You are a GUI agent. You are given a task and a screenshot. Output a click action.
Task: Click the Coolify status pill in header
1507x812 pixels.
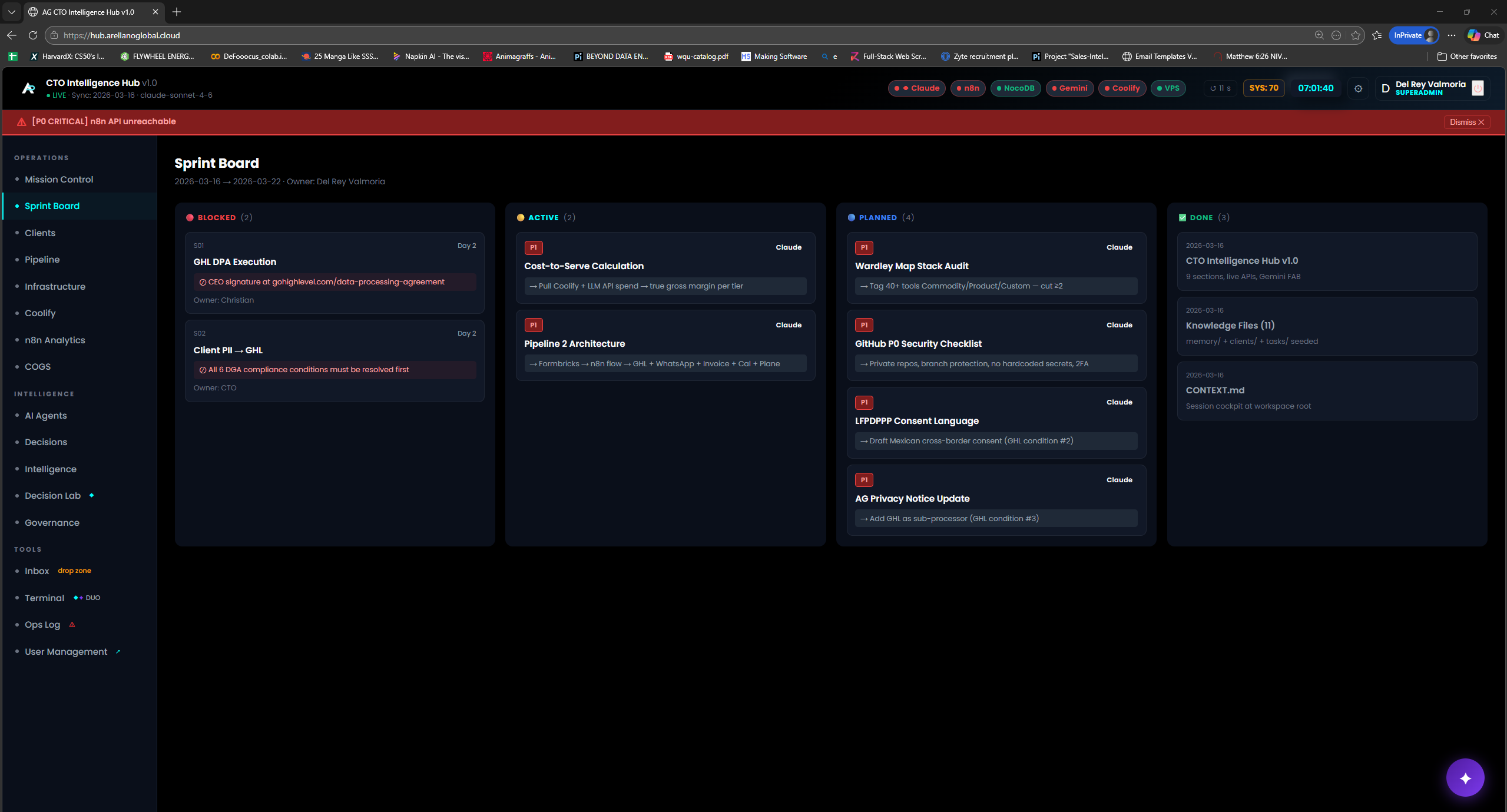pyautogui.click(x=1122, y=88)
